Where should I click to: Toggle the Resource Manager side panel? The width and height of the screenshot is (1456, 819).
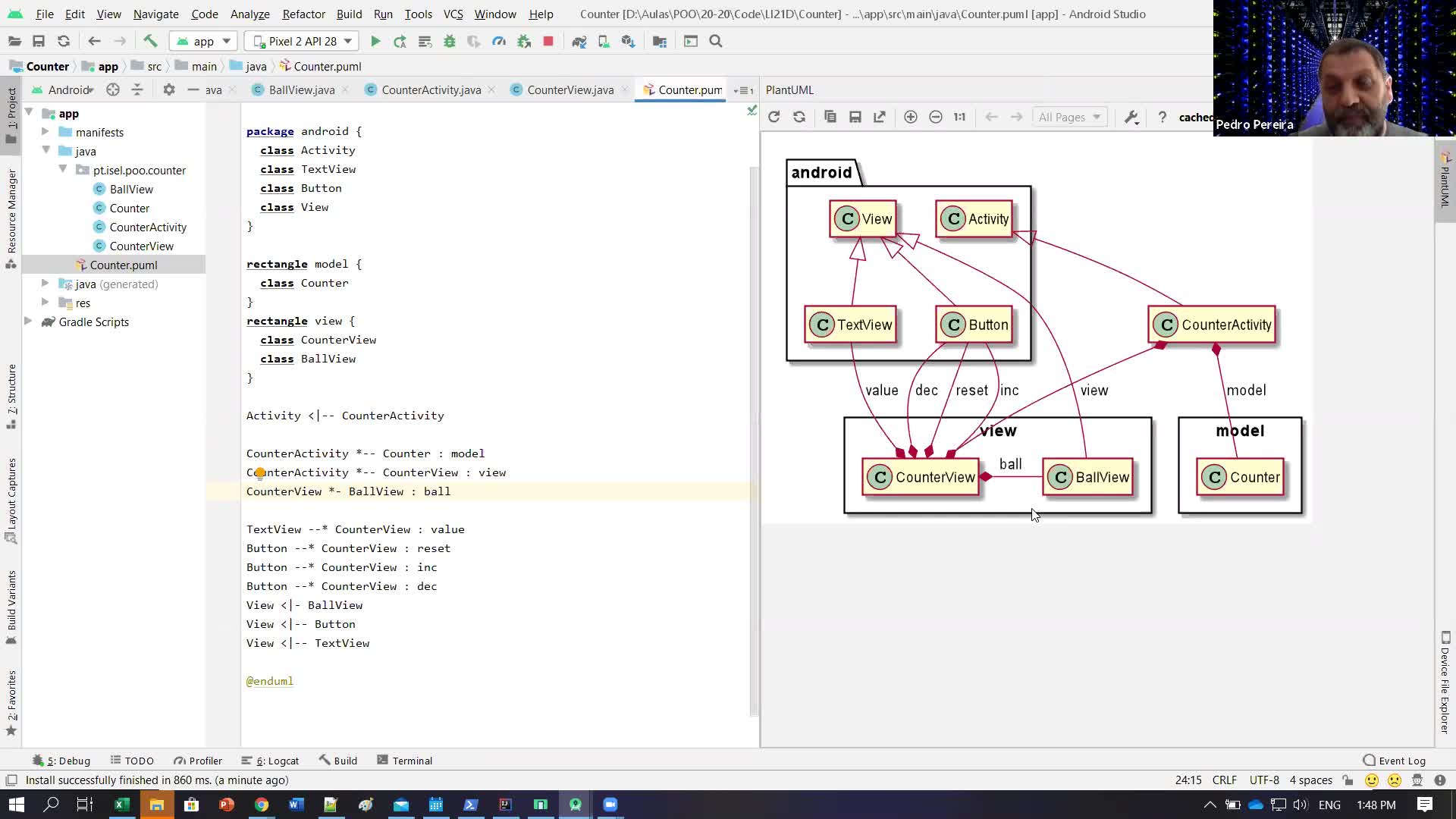[x=11, y=218]
